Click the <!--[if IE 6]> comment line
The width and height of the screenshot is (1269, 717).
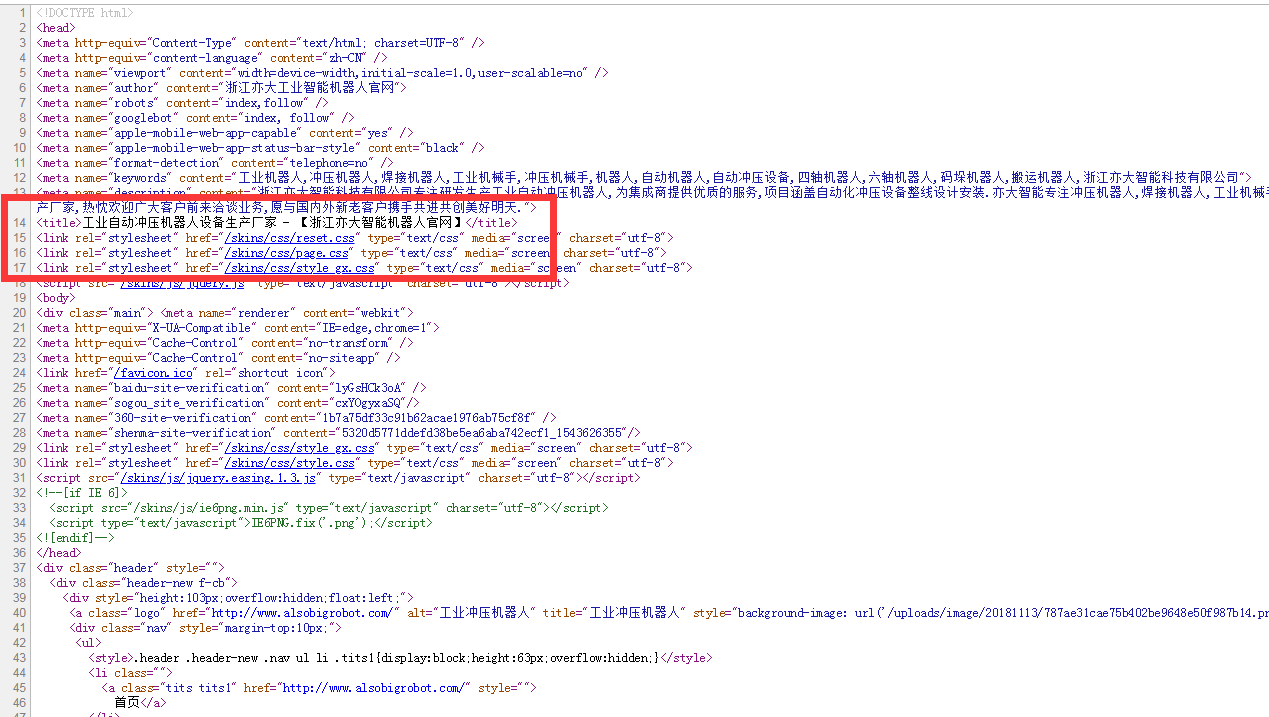point(82,493)
